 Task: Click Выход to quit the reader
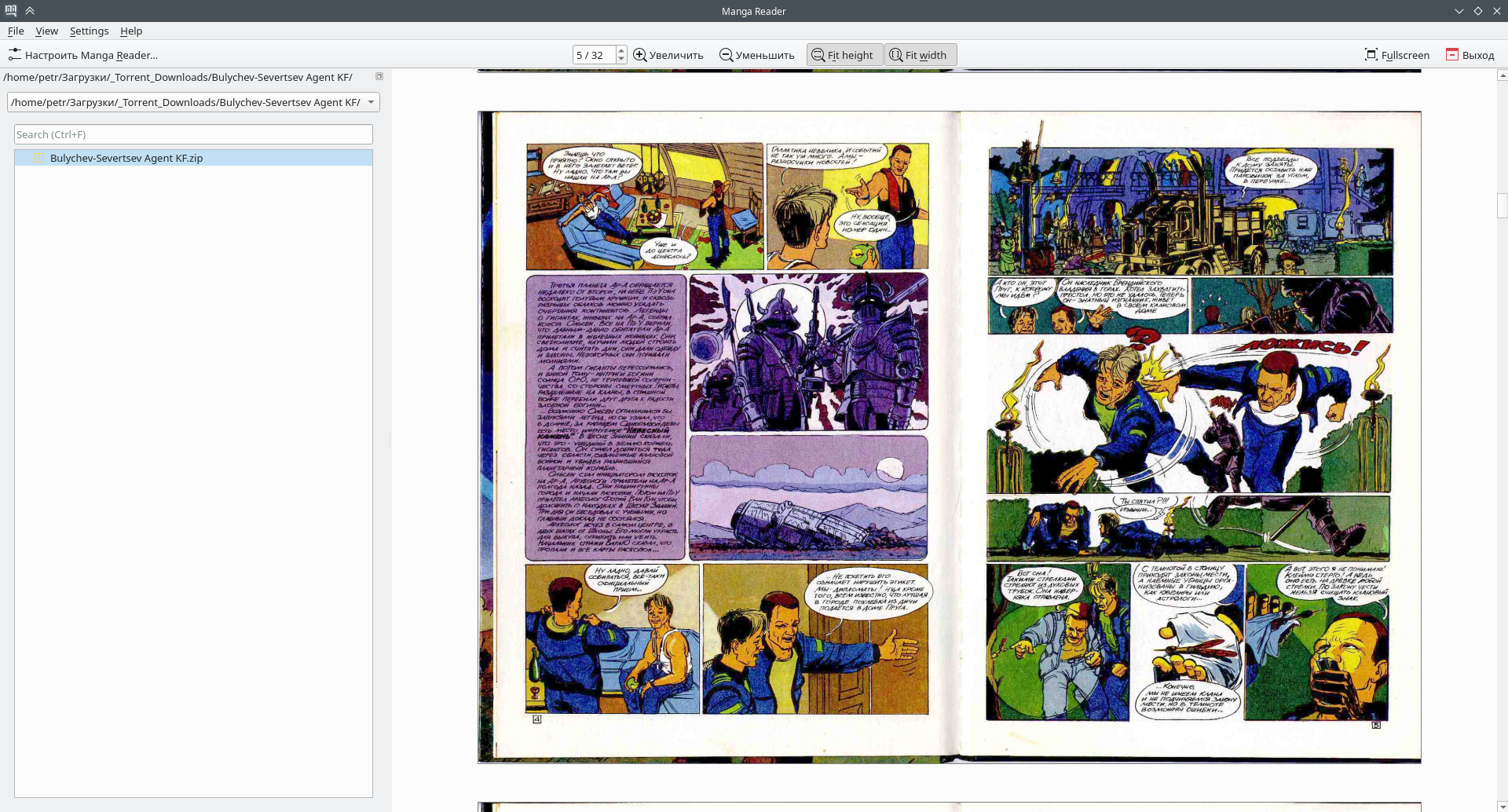coord(1470,55)
